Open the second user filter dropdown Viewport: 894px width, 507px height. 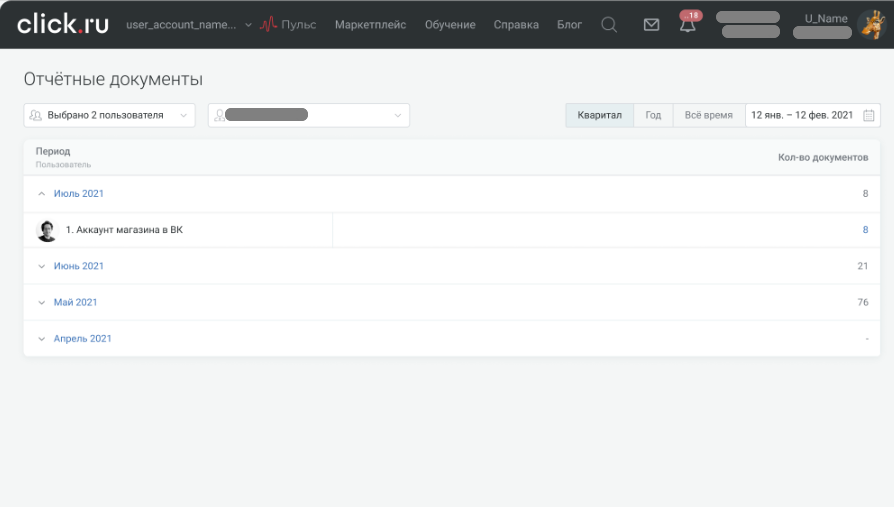pyautogui.click(x=308, y=115)
